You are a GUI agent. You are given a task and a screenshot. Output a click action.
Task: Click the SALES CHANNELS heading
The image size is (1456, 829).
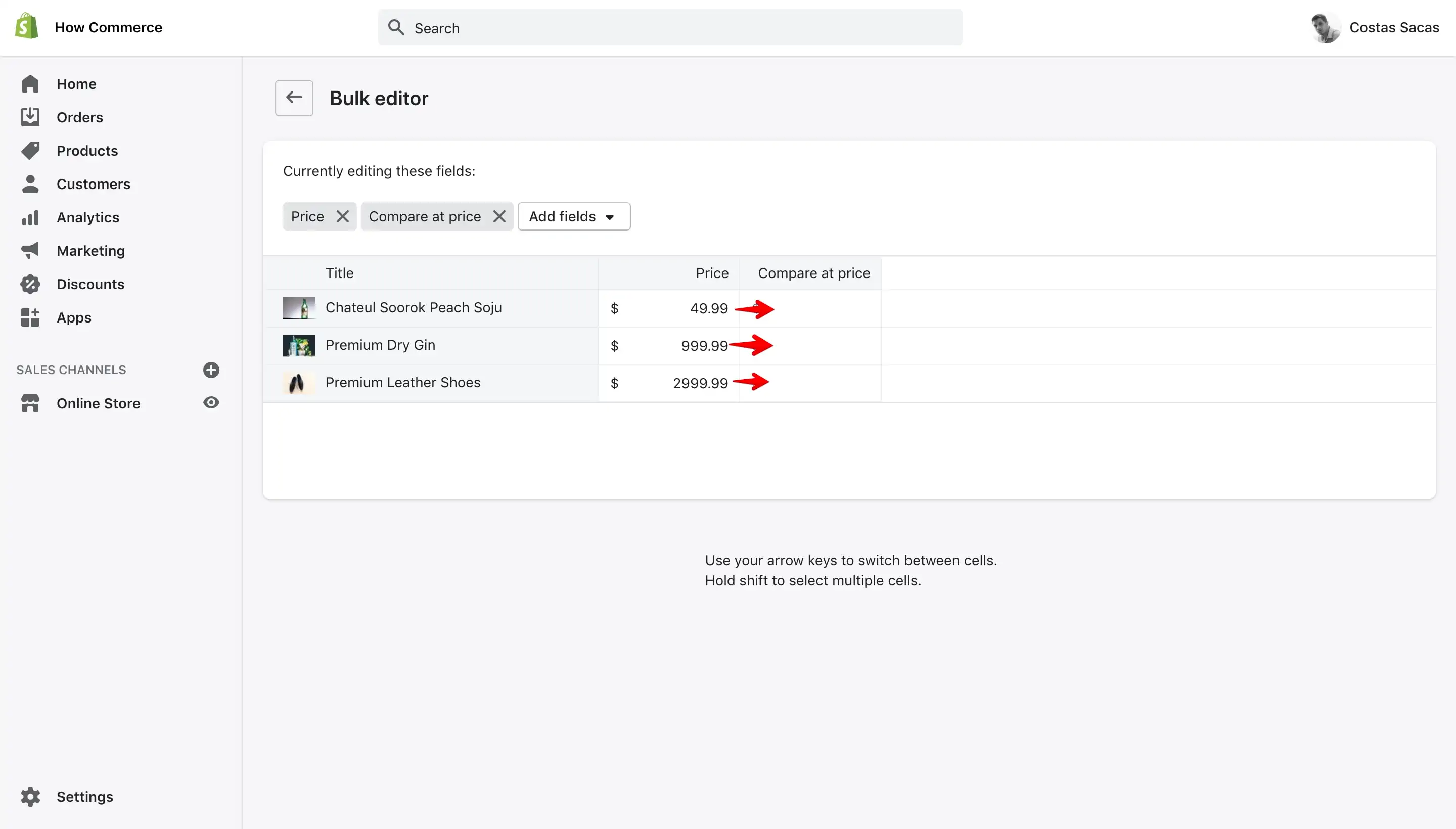pyautogui.click(x=71, y=370)
